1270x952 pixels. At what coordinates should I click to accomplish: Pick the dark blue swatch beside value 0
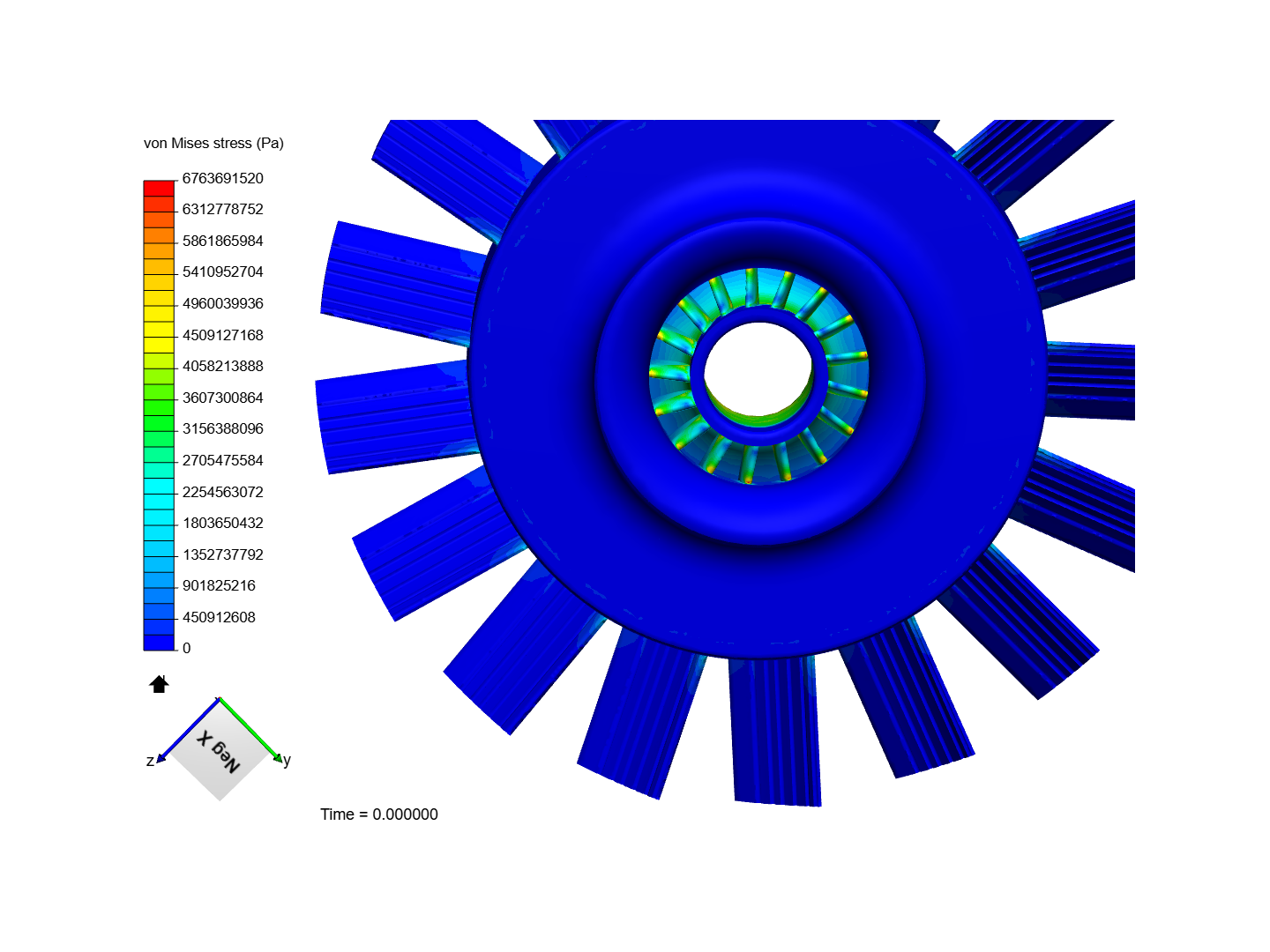(160, 643)
